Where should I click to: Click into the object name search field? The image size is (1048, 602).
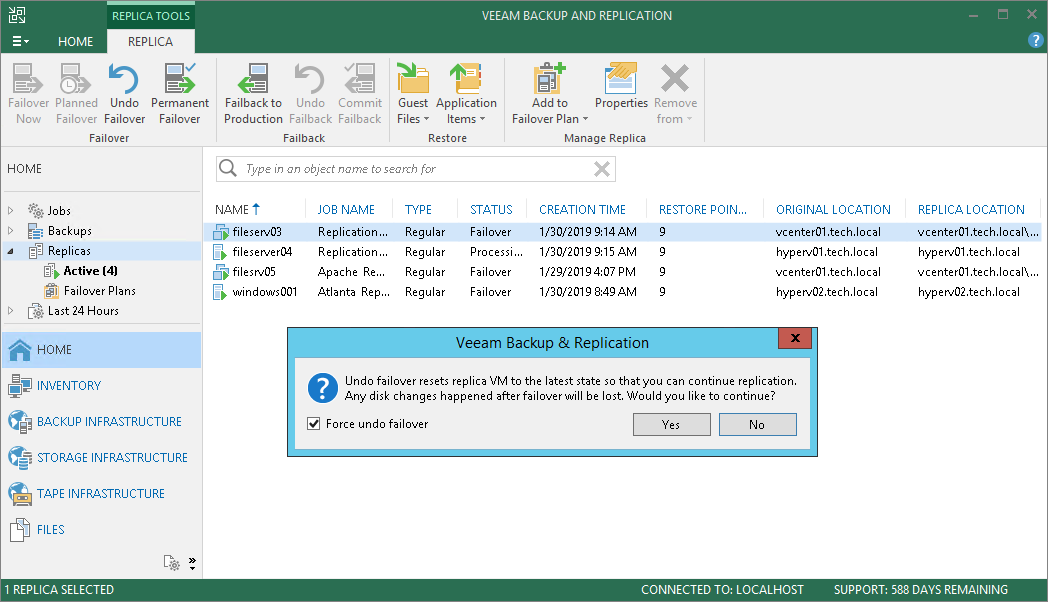pyautogui.click(x=415, y=169)
